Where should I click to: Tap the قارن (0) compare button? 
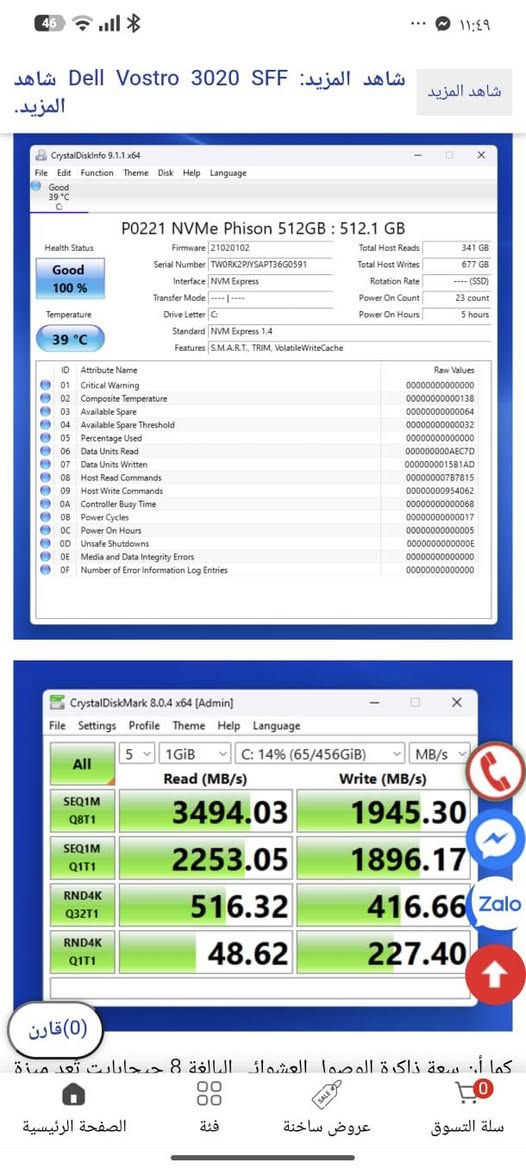[x=55, y=1030]
